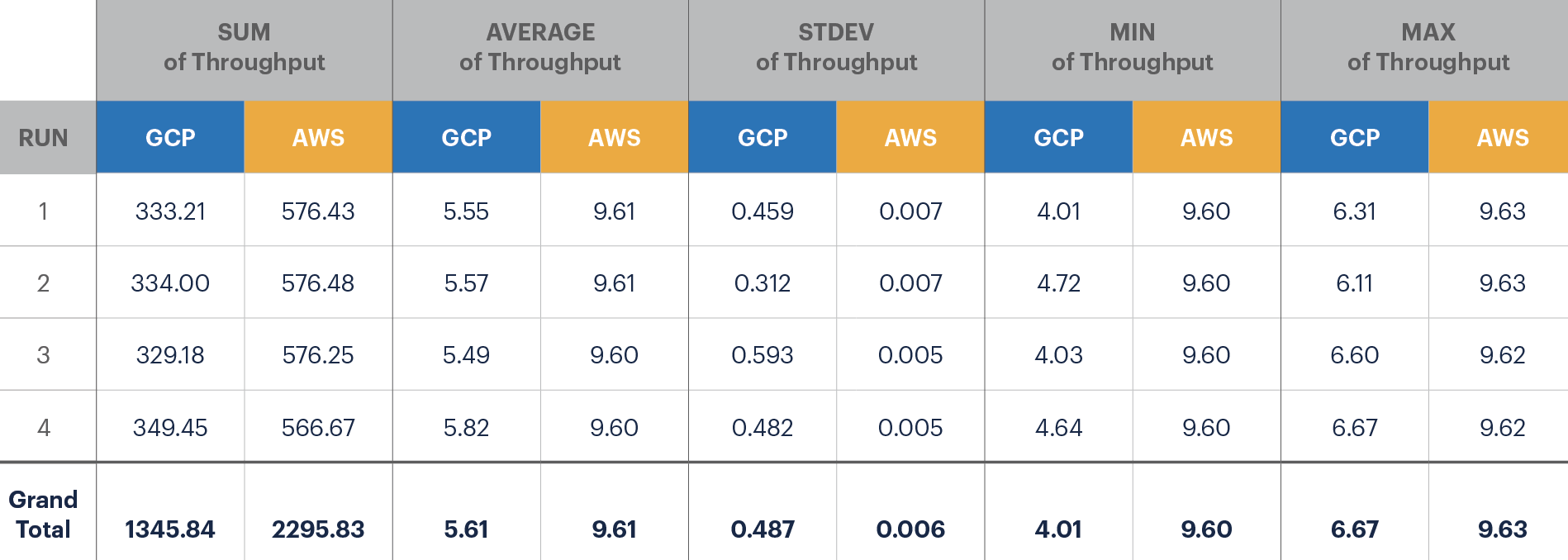
Task: Click the grand total 2295.83 cell
Action: (318, 529)
